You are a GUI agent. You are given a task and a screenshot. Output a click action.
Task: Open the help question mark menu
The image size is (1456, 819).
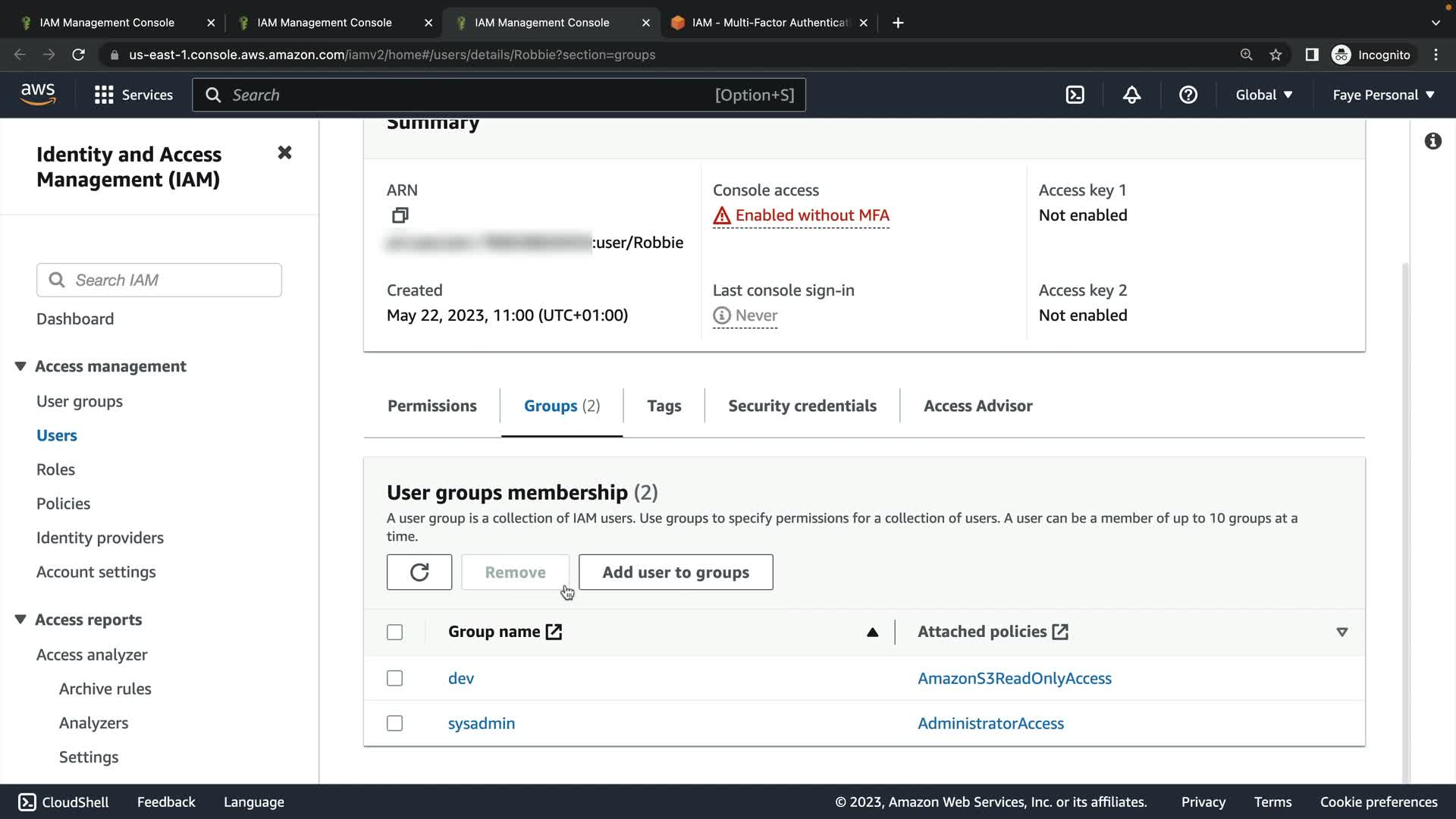coord(1188,95)
